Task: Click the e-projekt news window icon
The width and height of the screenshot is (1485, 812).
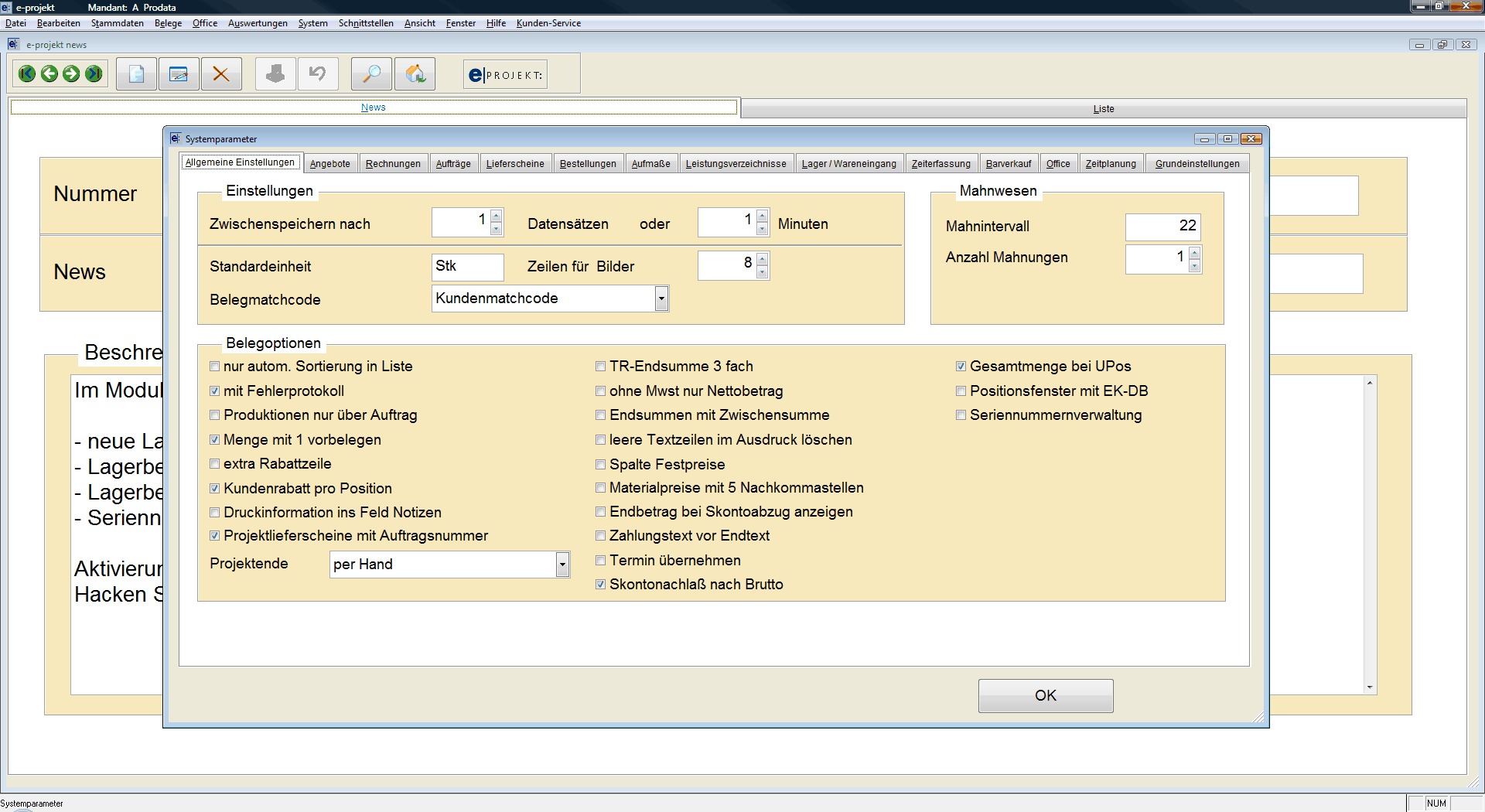Action: click(x=13, y=44)
